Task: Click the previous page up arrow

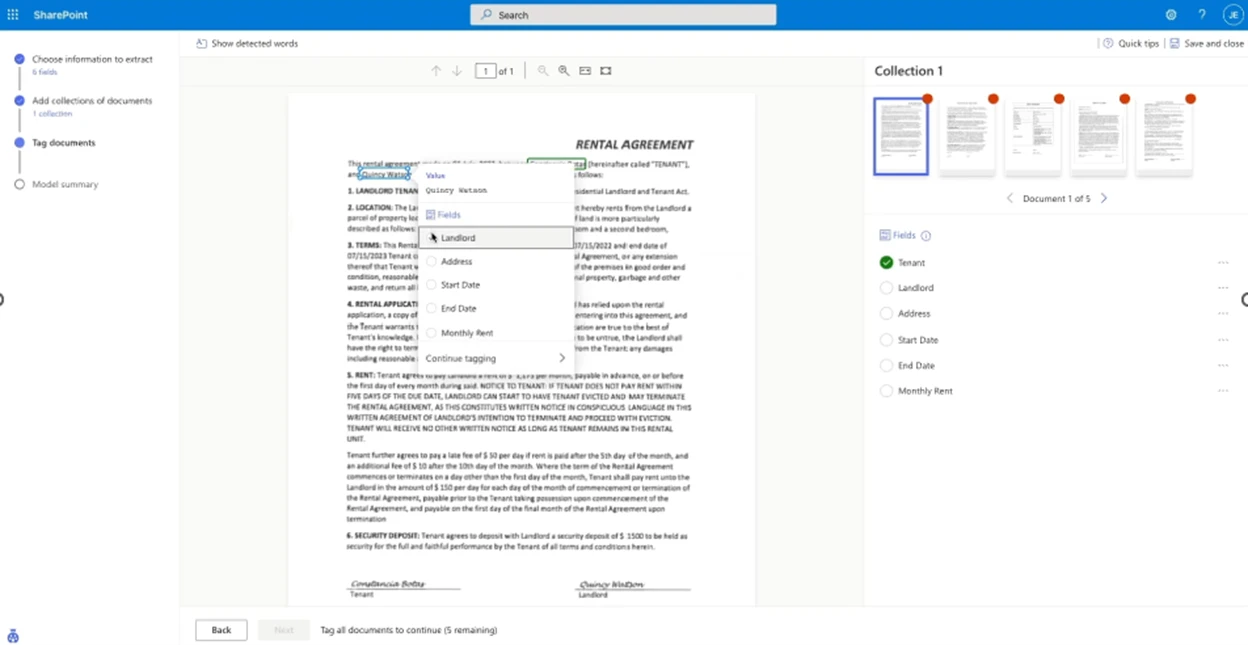Action: (436, 70)
